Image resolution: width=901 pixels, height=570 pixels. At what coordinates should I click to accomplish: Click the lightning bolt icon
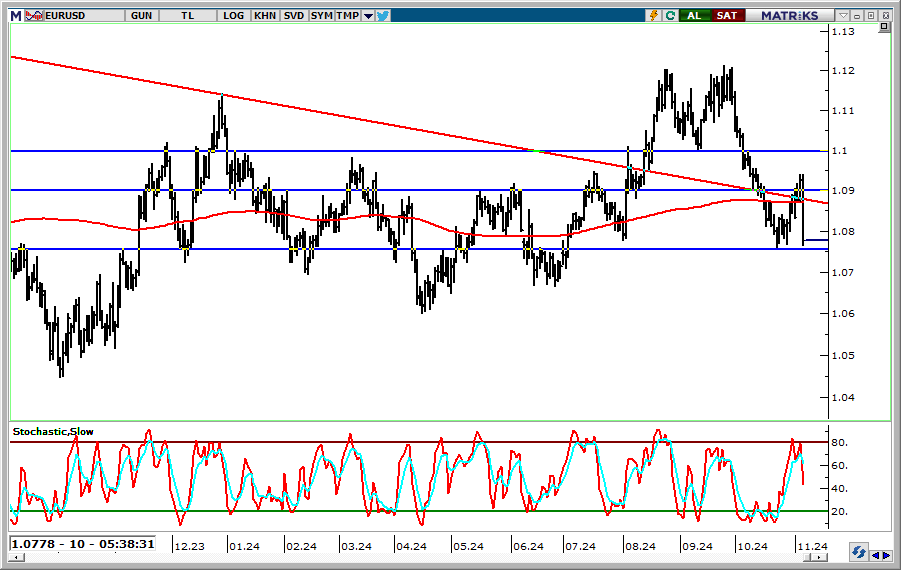653,16
